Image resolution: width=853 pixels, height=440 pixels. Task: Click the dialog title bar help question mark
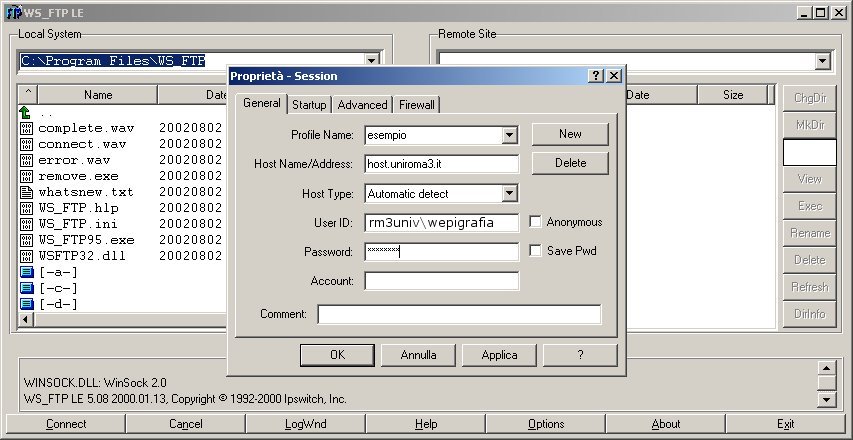[x=596, y=76]
